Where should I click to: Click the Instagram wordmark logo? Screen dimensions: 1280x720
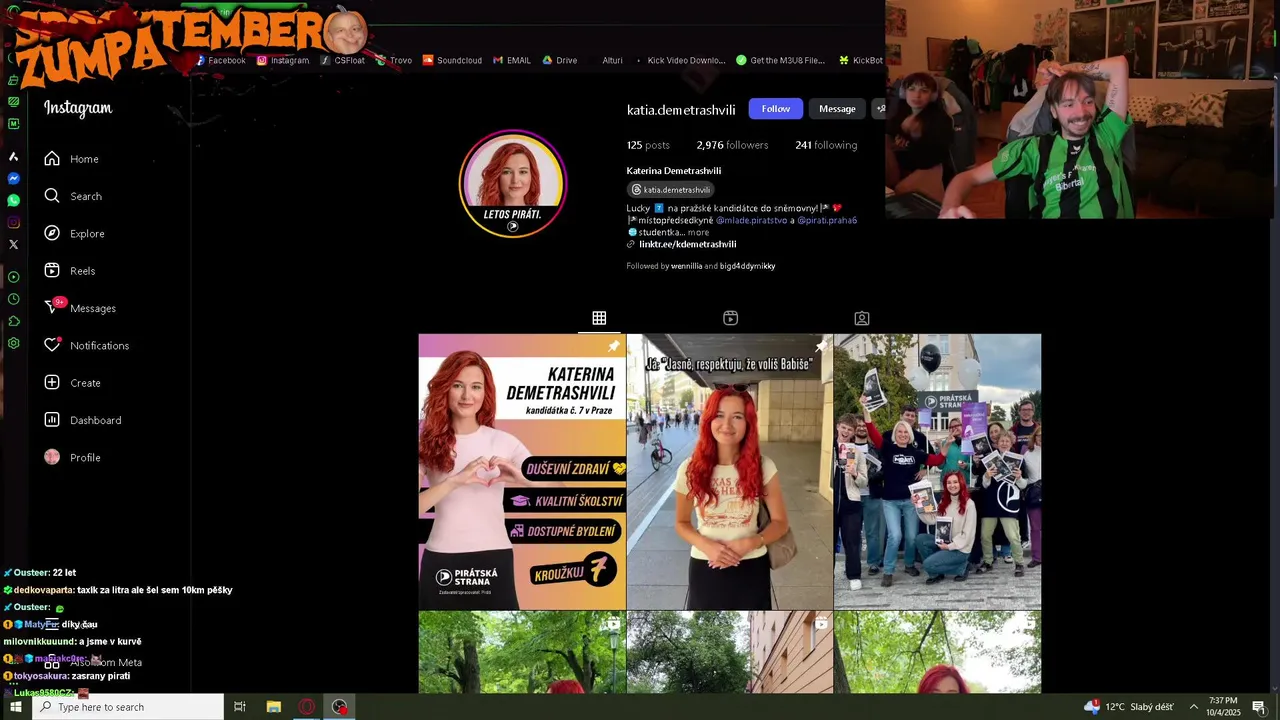[x=78, y=108]
